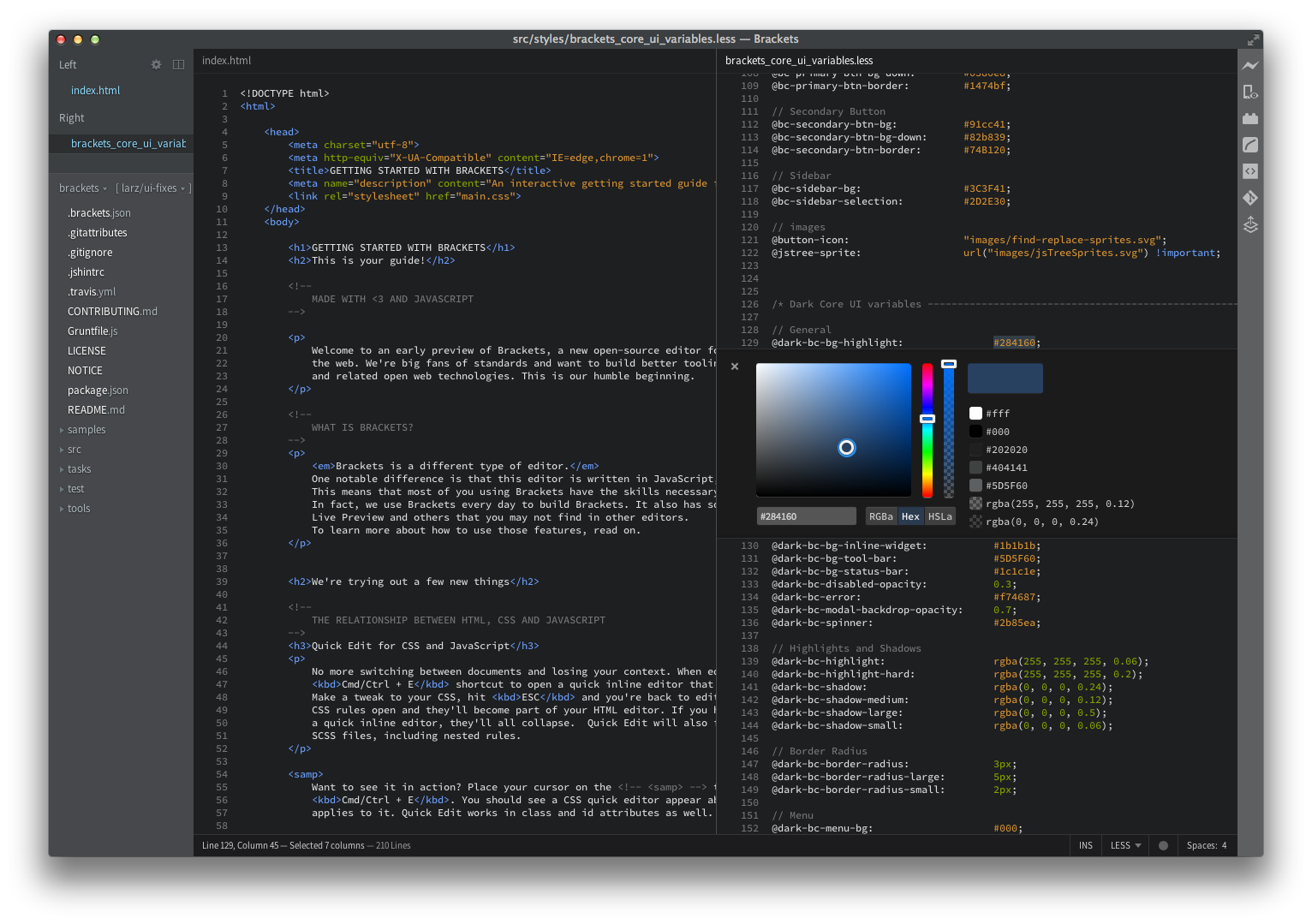1312x924 pixels.
Task: Select README.md in the file tree
Action: pos(96,409)
